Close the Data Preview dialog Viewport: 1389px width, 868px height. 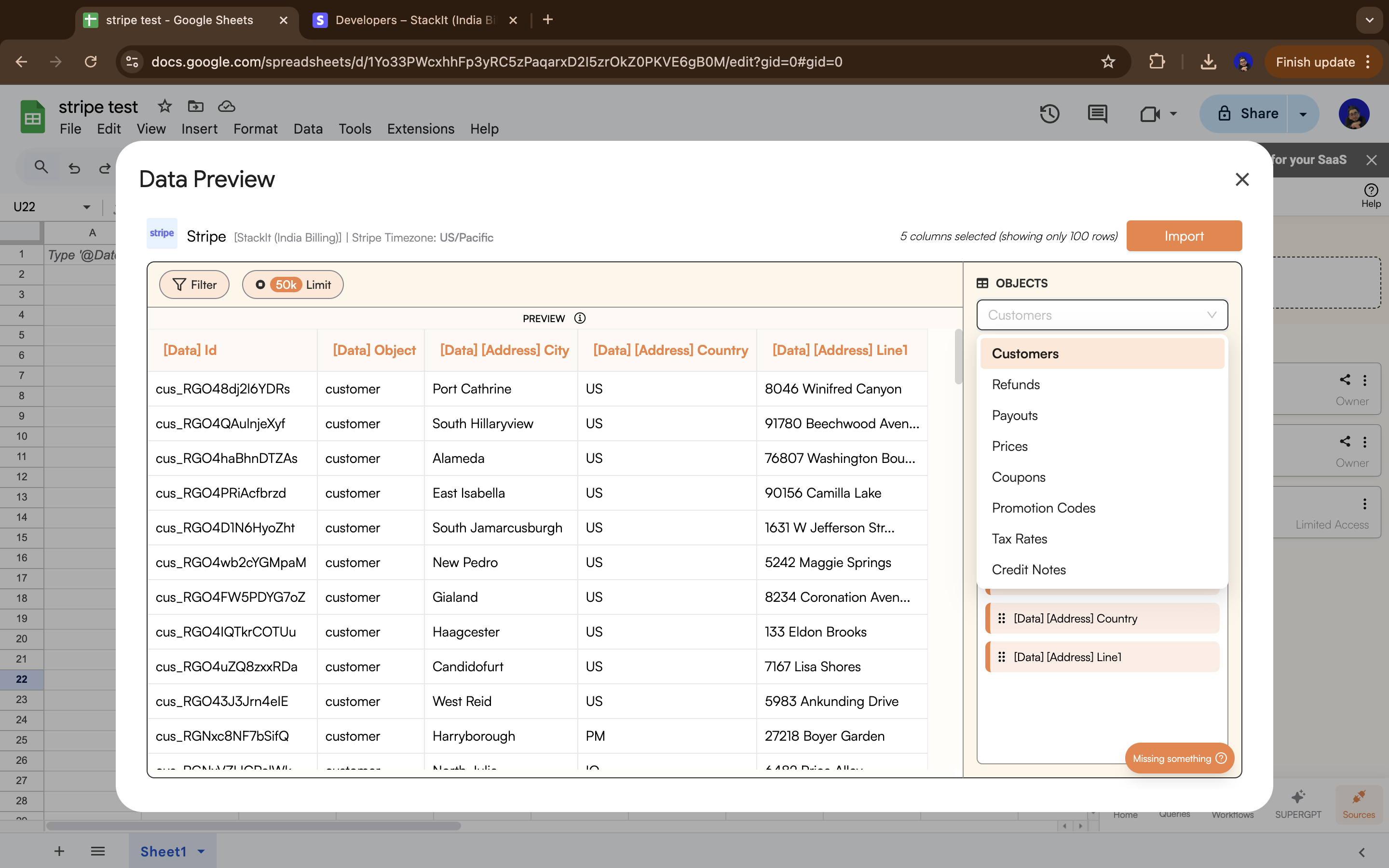pos(1241,180)
